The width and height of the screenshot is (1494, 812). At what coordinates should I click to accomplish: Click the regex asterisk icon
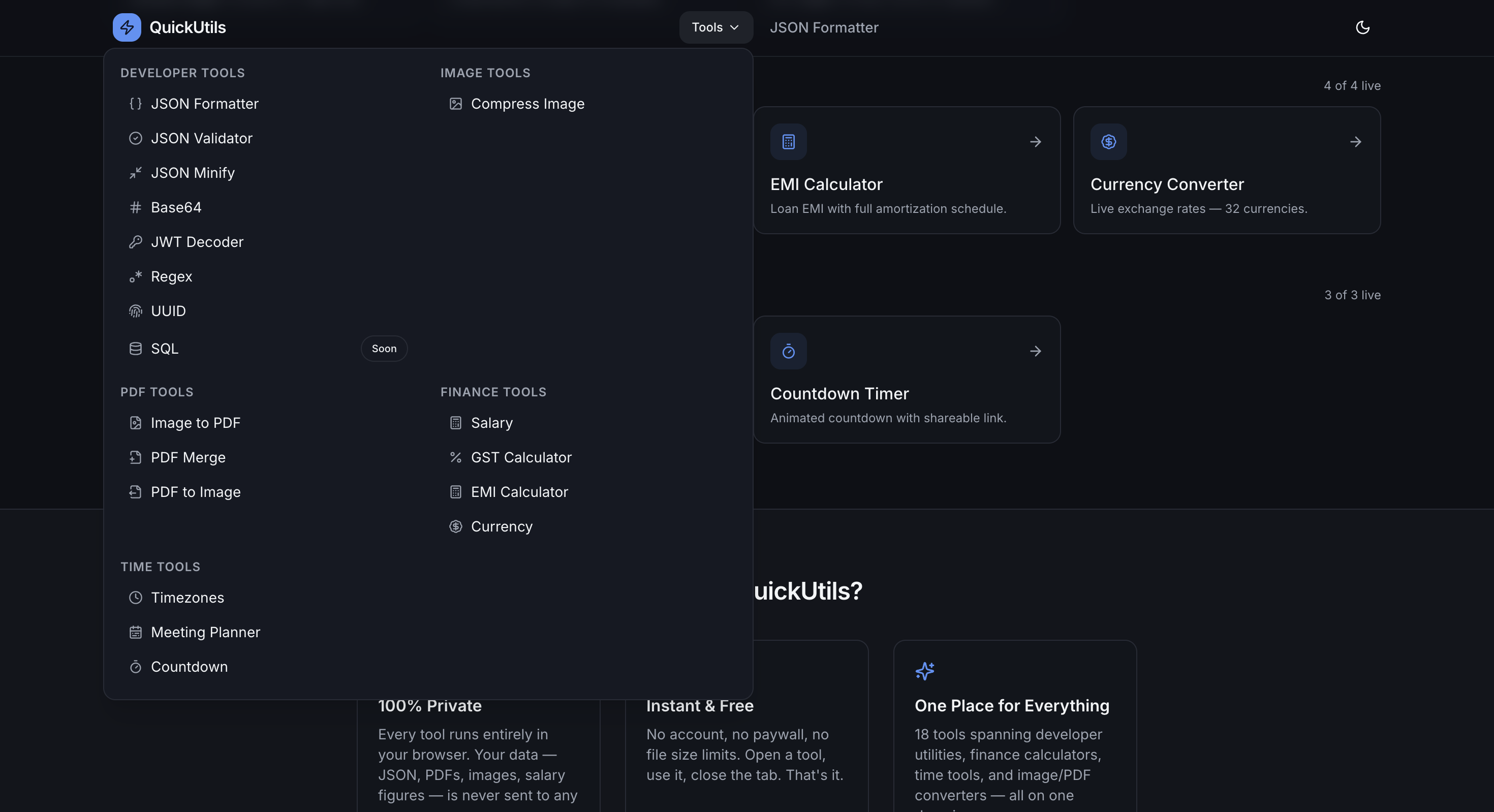pyautogui.click(x=135, y=276)
